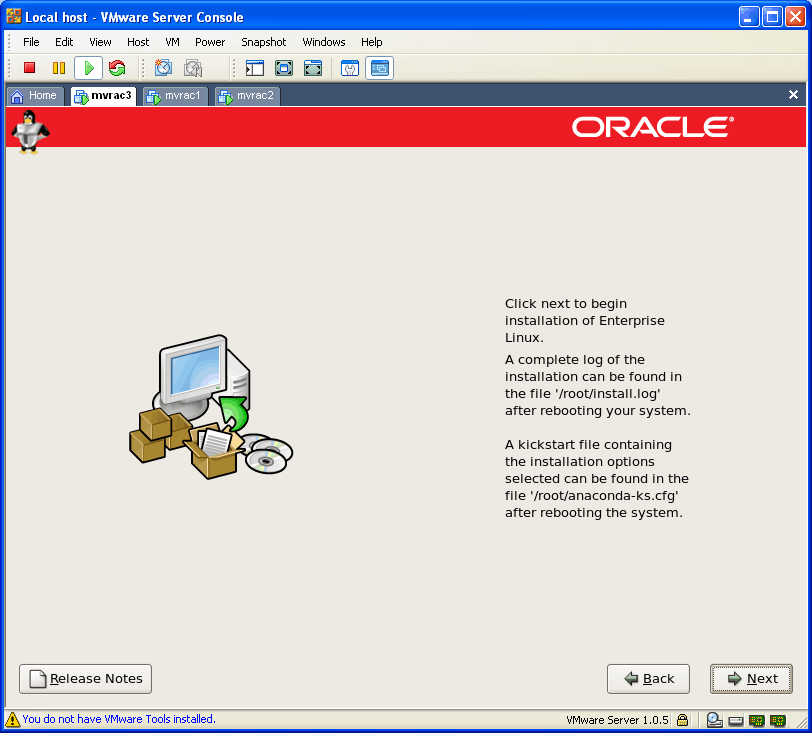Toggle the Show/Hide sidebar inventory icon
The width and height of the screenshot is (812, 733).
click(255, 68)
